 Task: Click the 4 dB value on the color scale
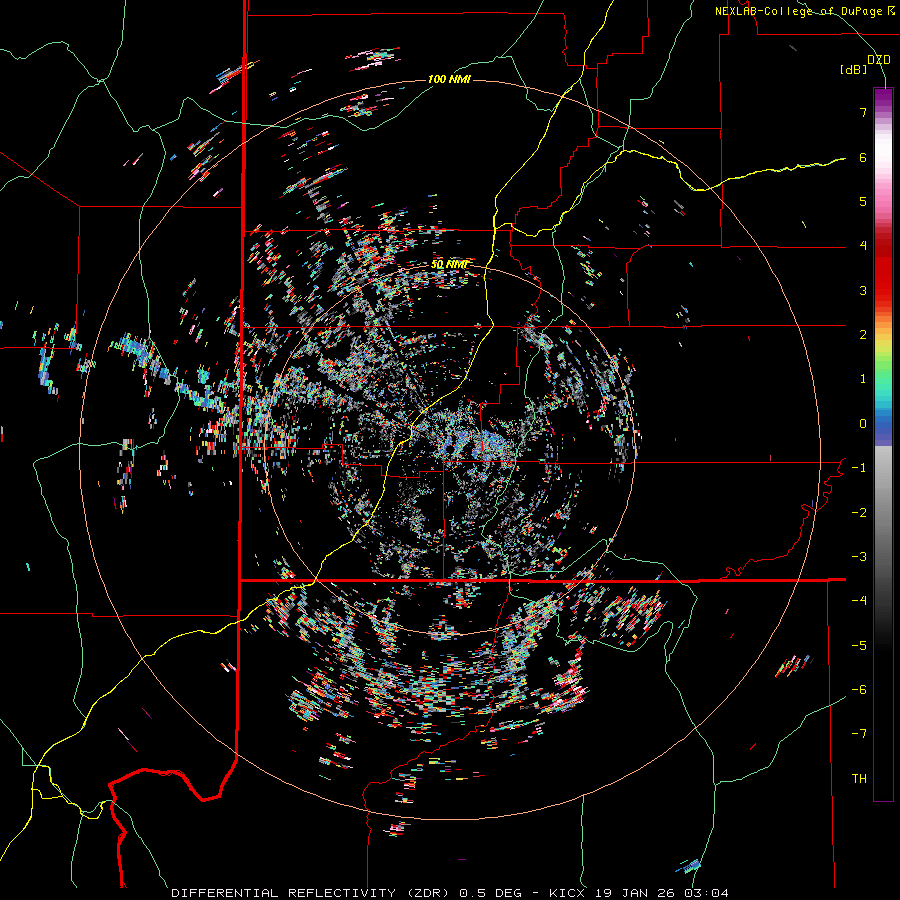point(863,246)
